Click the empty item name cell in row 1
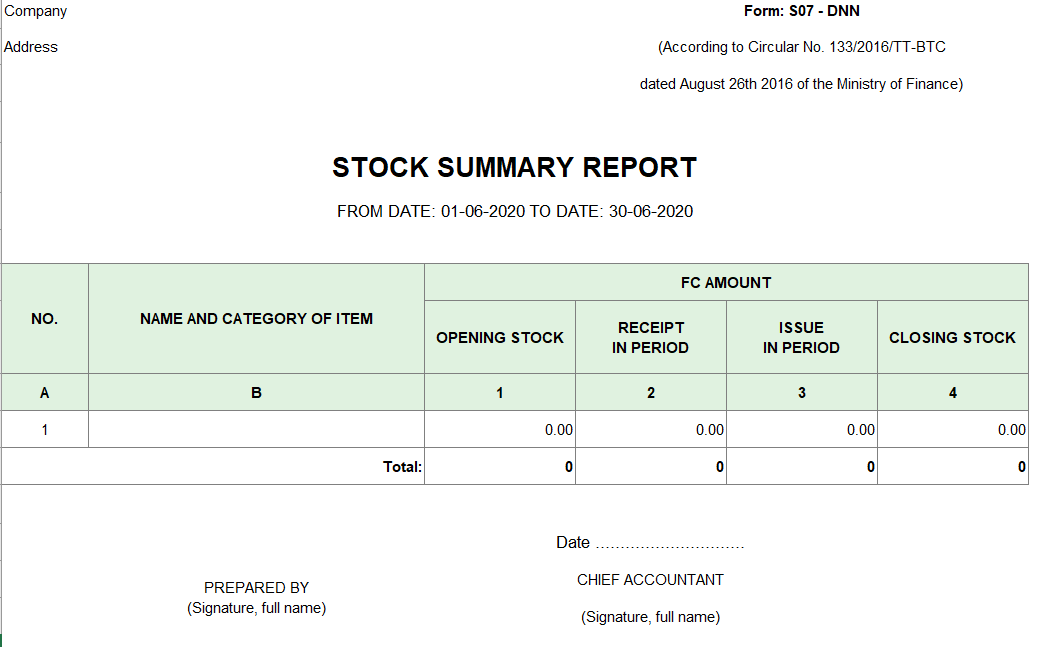 (x=256, y=430)
